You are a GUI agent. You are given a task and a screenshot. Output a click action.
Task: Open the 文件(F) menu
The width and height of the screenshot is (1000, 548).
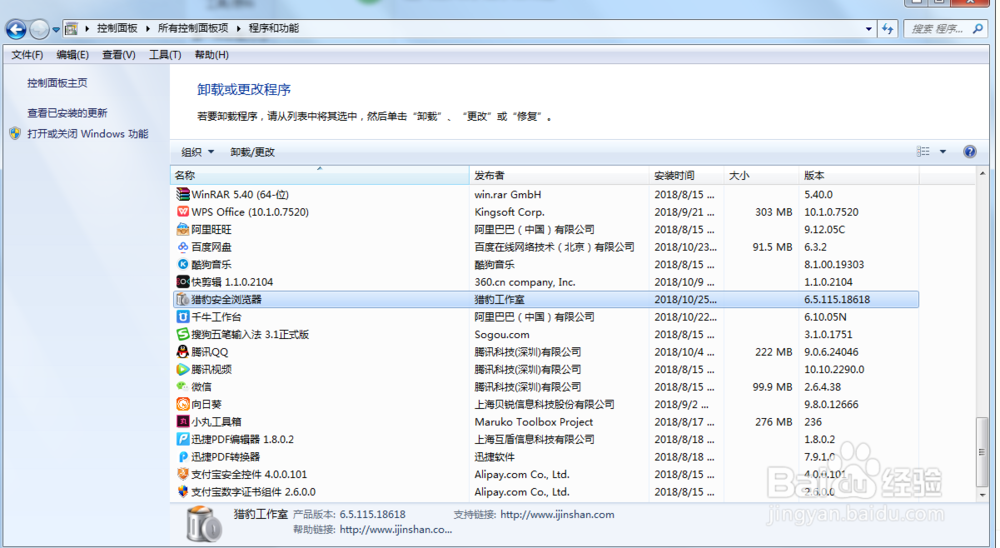tap(27, 55)
